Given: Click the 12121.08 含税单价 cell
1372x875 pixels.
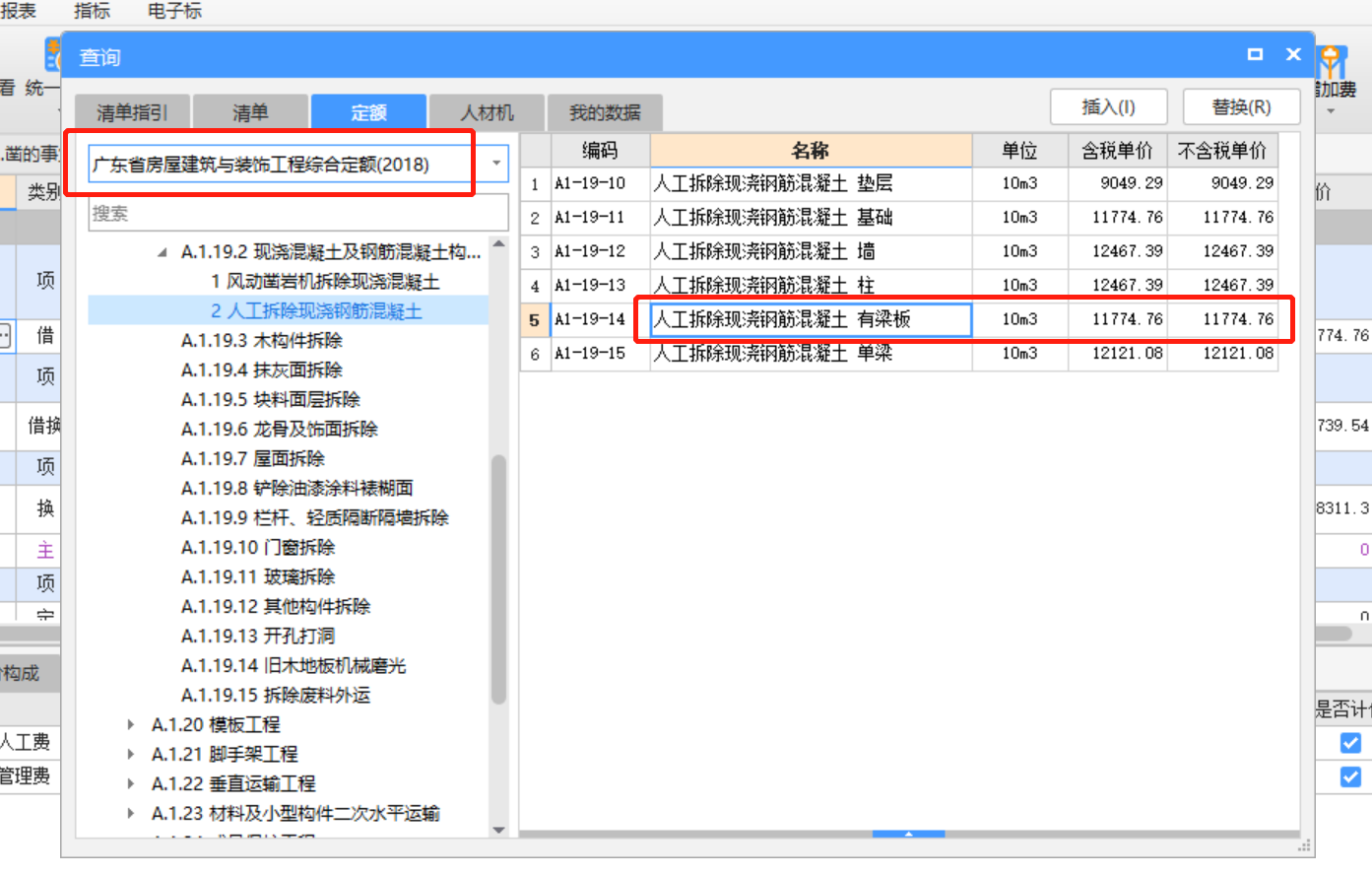Looking at the screenshot, I should click(x=1117, y=353).
